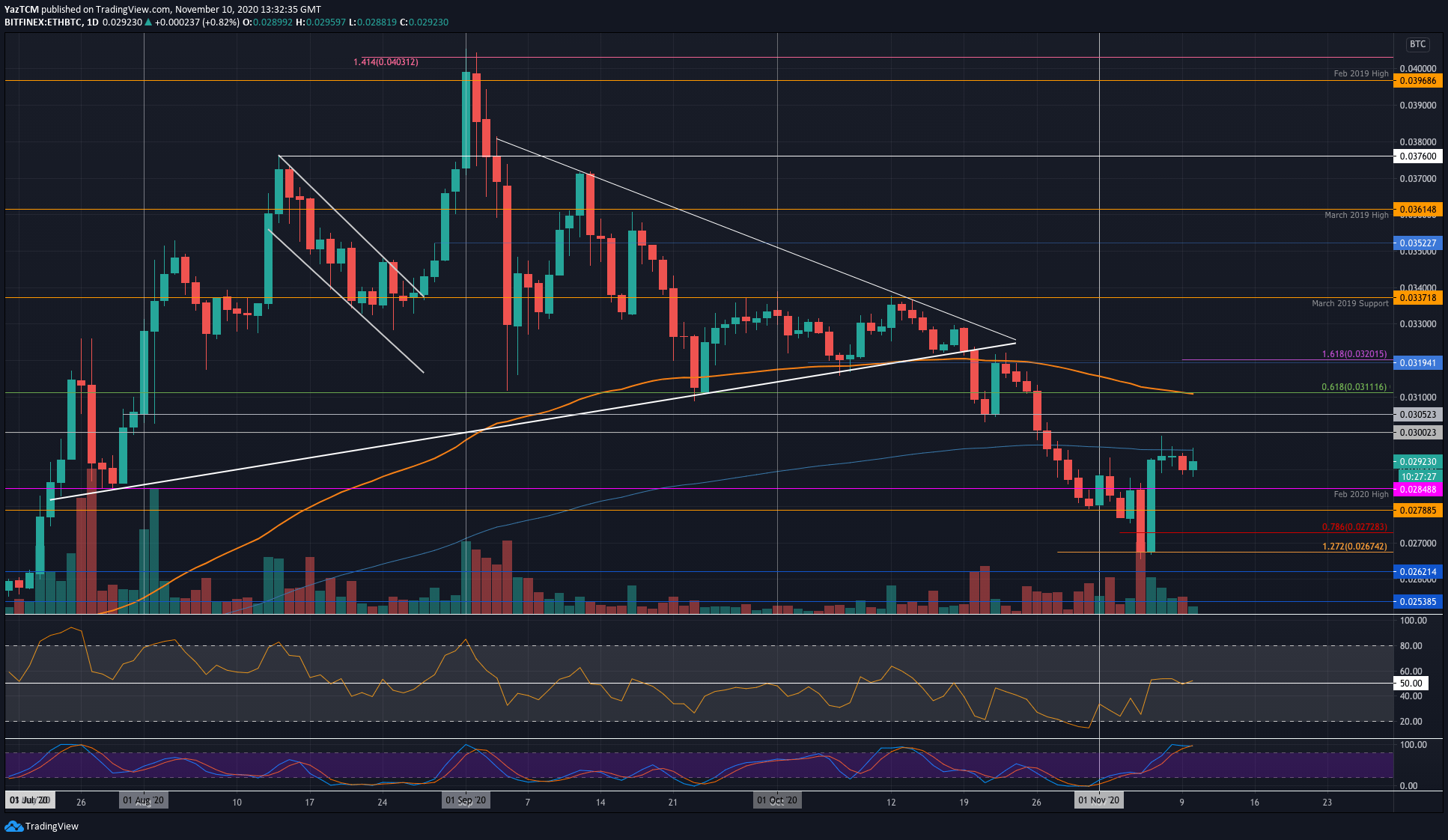Click the 50.00 RSI level label
Screen dimensions: 1448x840
(x=1411, y=683)
